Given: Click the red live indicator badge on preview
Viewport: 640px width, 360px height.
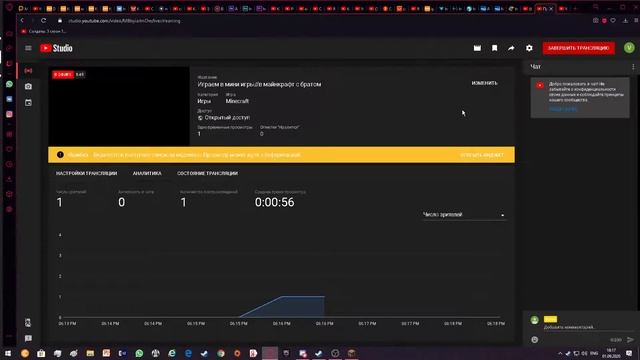Looking at the screenshot, I should click(63, 74).
